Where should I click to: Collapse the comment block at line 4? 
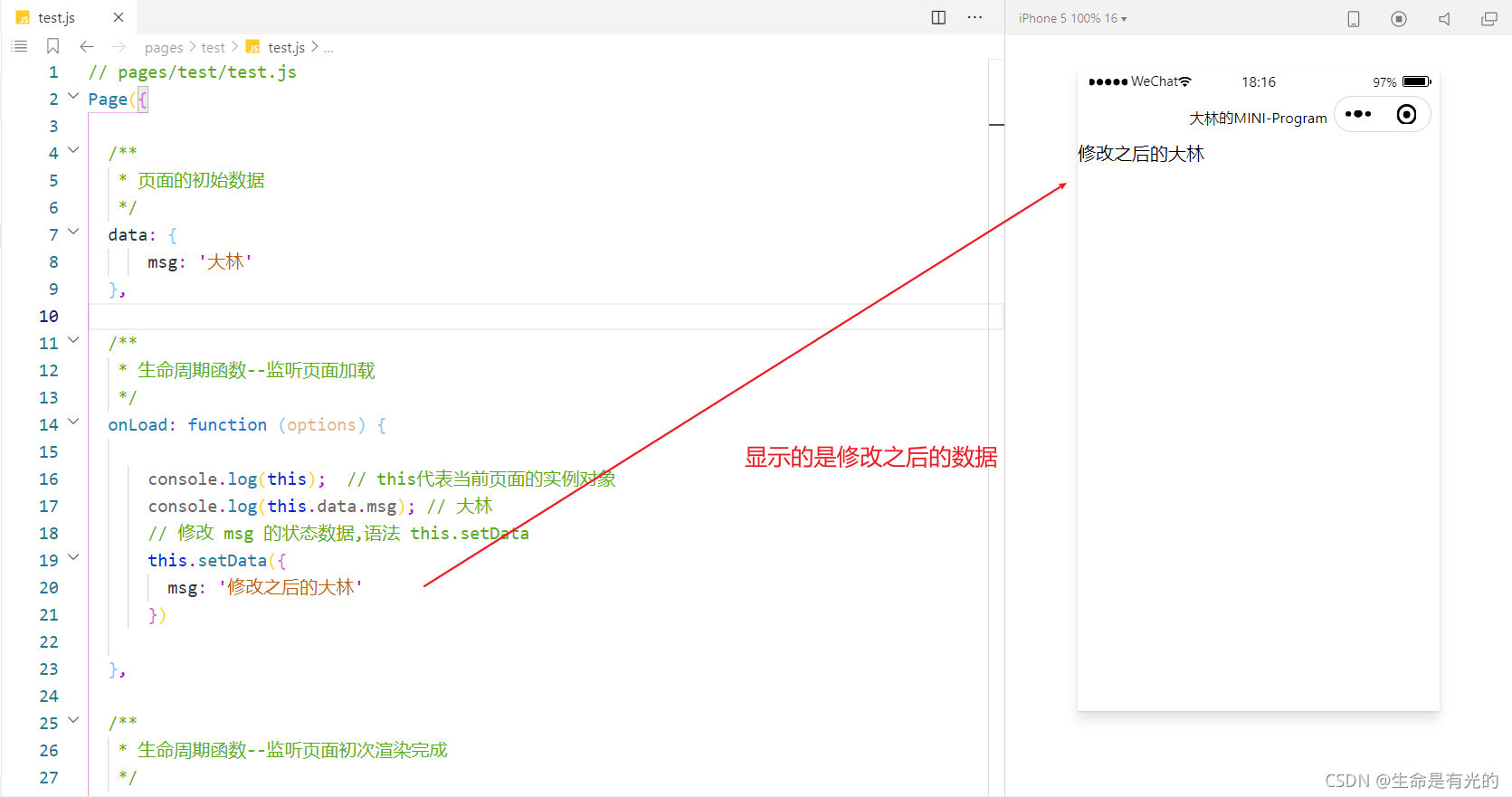point(73,150)
